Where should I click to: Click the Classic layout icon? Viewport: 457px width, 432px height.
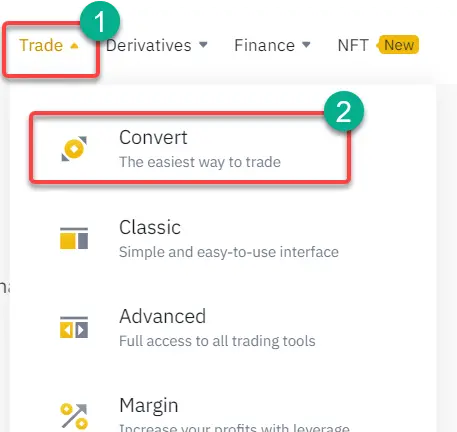click(74, 238)
